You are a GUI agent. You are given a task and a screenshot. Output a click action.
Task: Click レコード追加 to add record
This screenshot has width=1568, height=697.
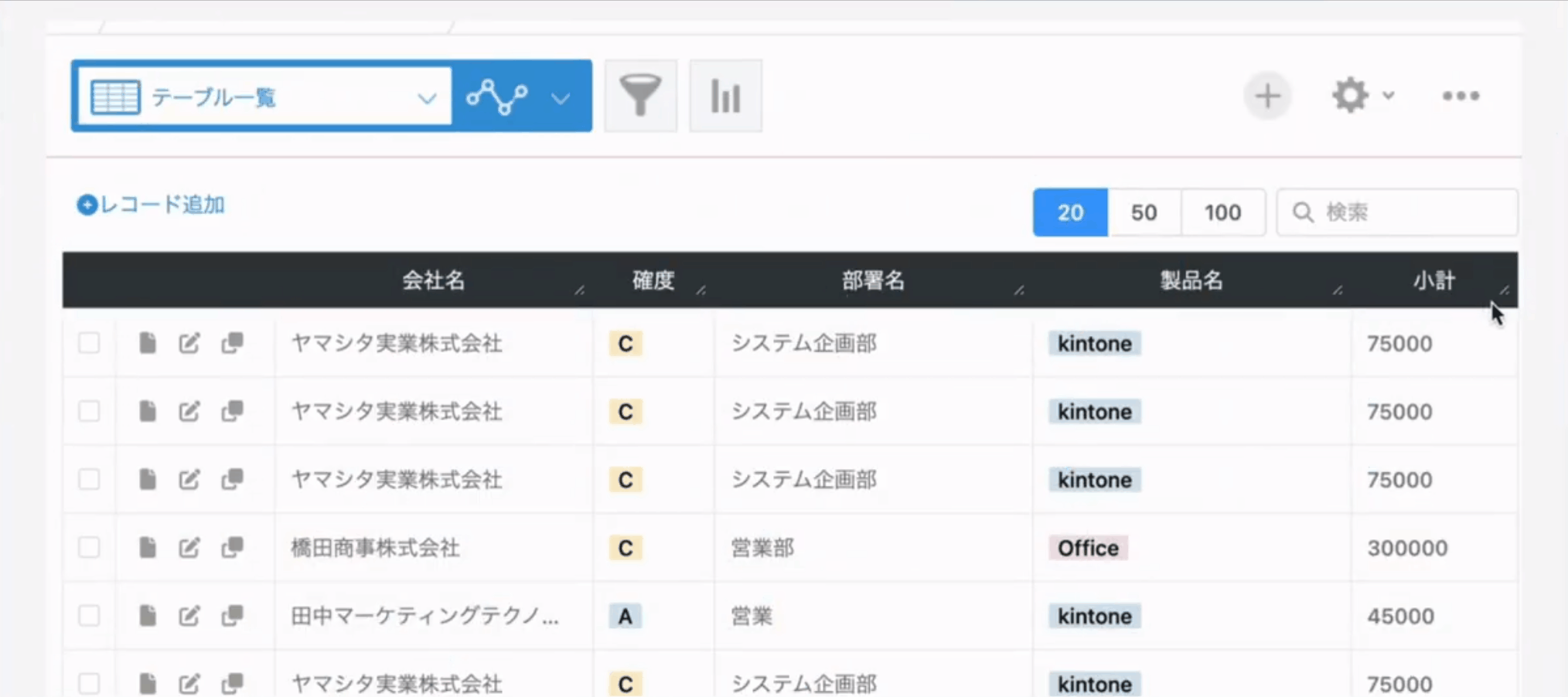click(x=151, y=205)
